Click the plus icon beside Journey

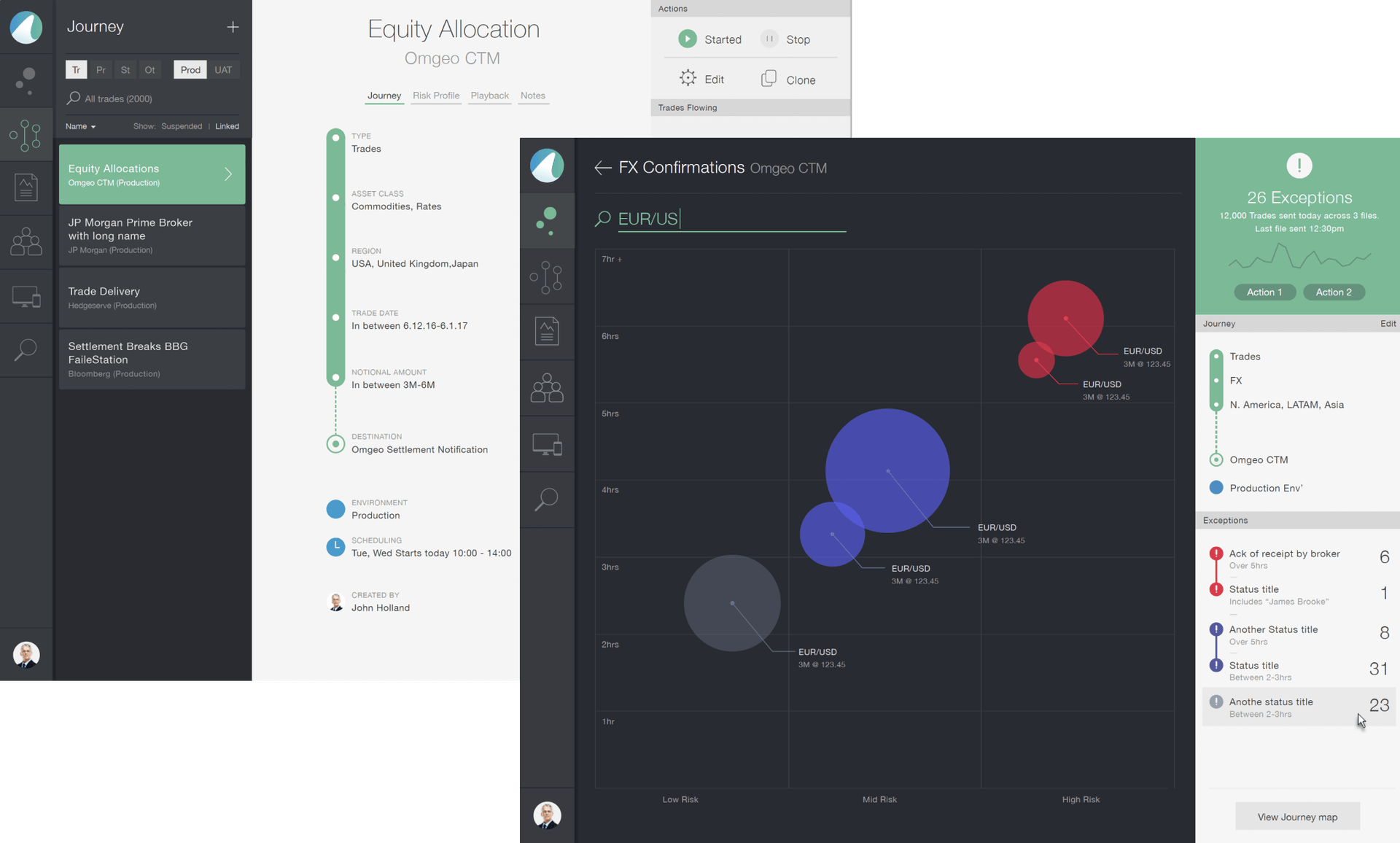click(233, 27)
